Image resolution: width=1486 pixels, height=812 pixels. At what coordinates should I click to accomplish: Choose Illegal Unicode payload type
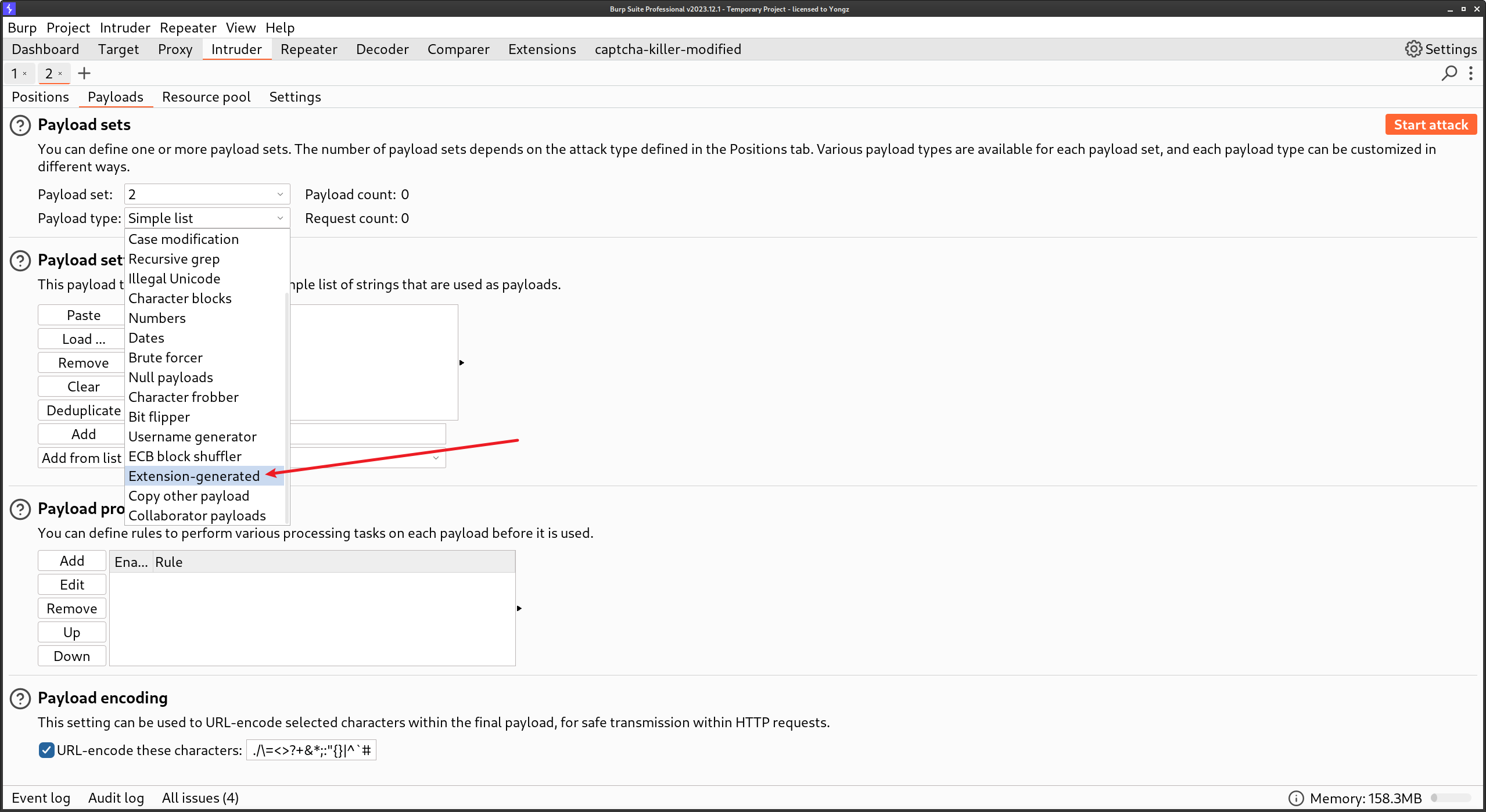pos(204,279)
